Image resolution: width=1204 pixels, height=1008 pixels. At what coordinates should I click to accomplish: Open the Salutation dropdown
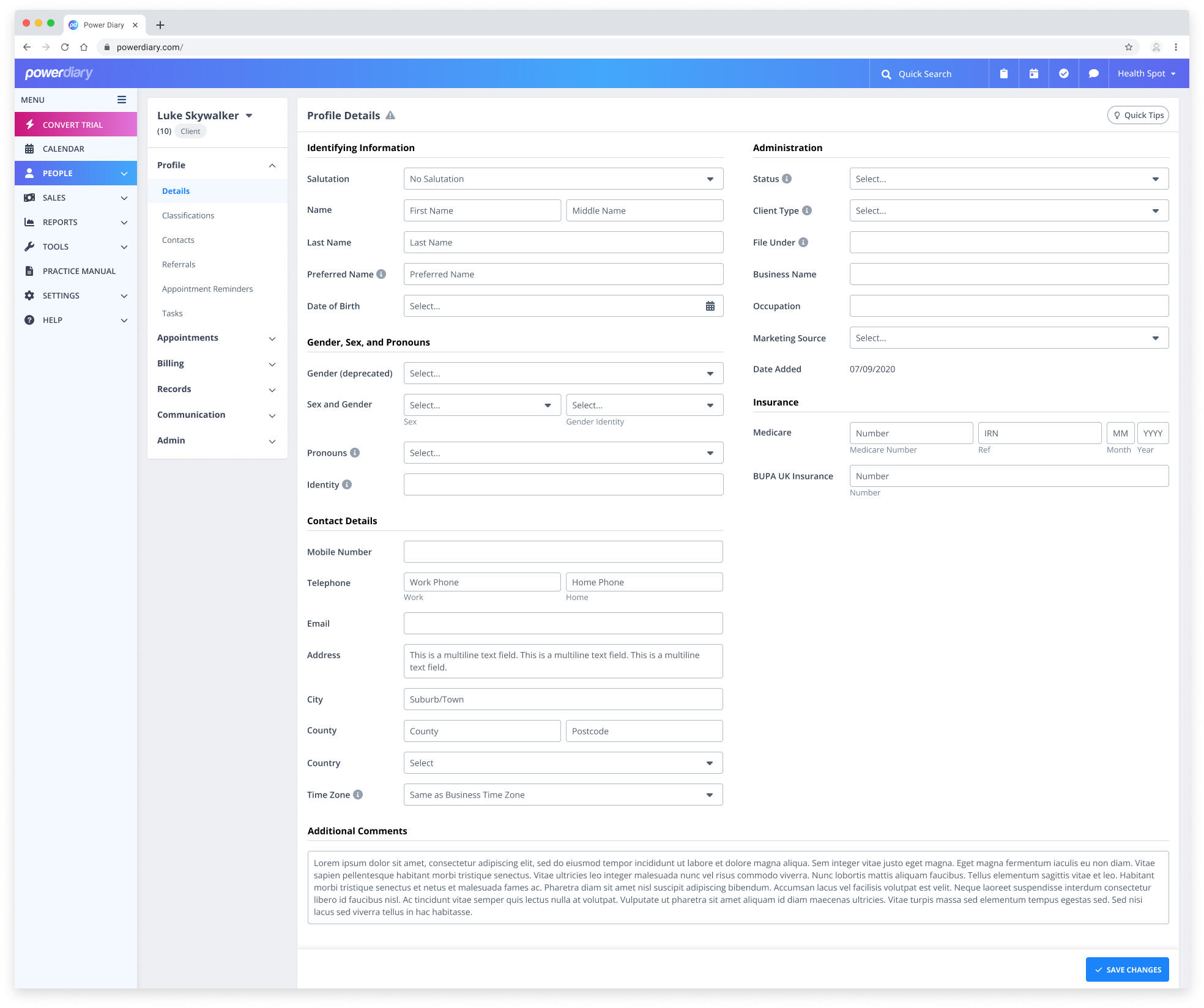(563, 179)
